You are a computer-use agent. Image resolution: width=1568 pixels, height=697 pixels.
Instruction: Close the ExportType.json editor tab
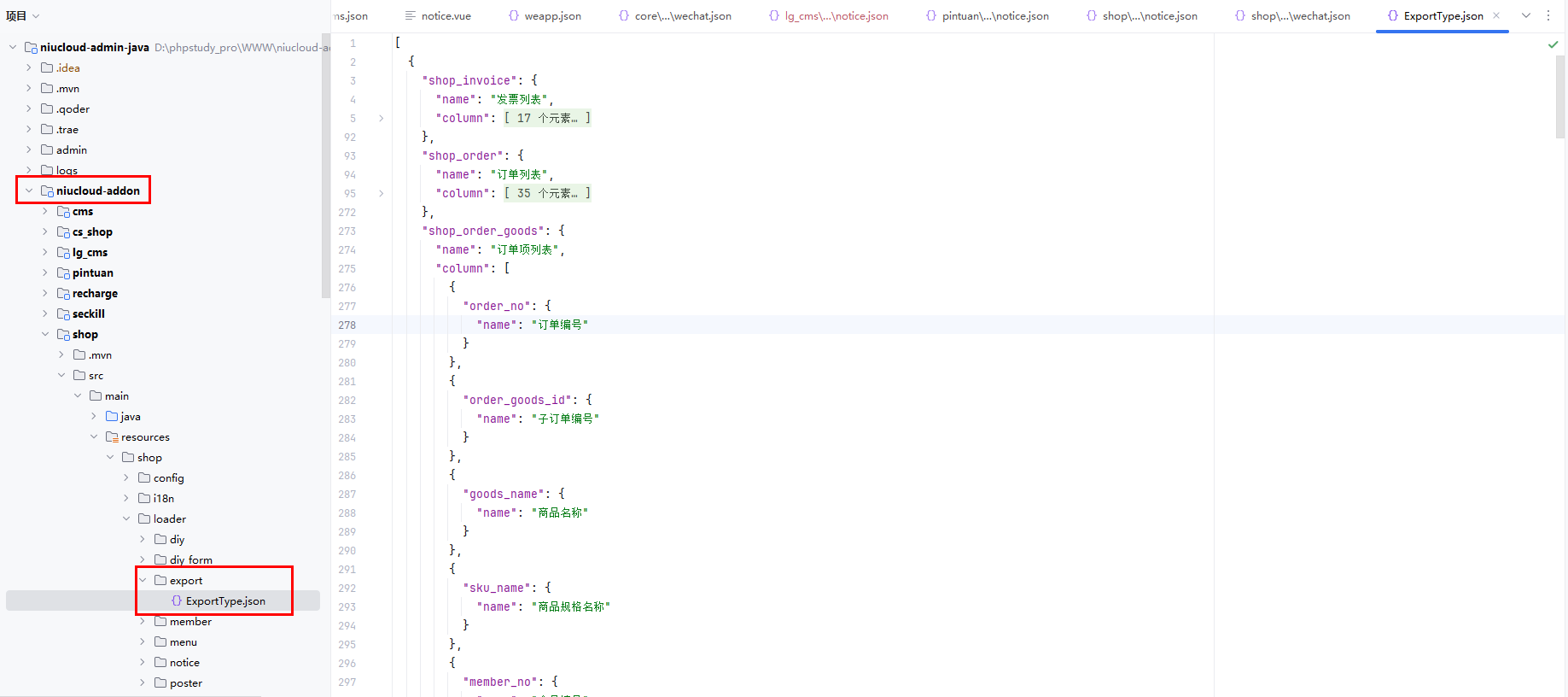[1496, 15]
